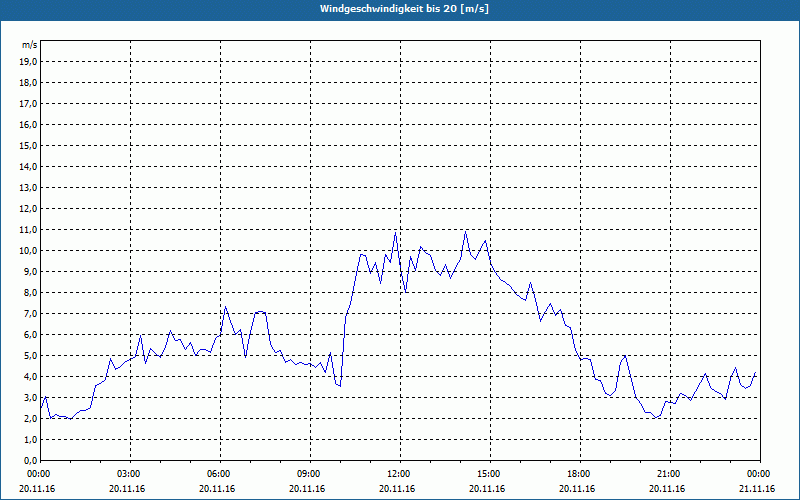Pick the '15:00' time label

(490, 474)
